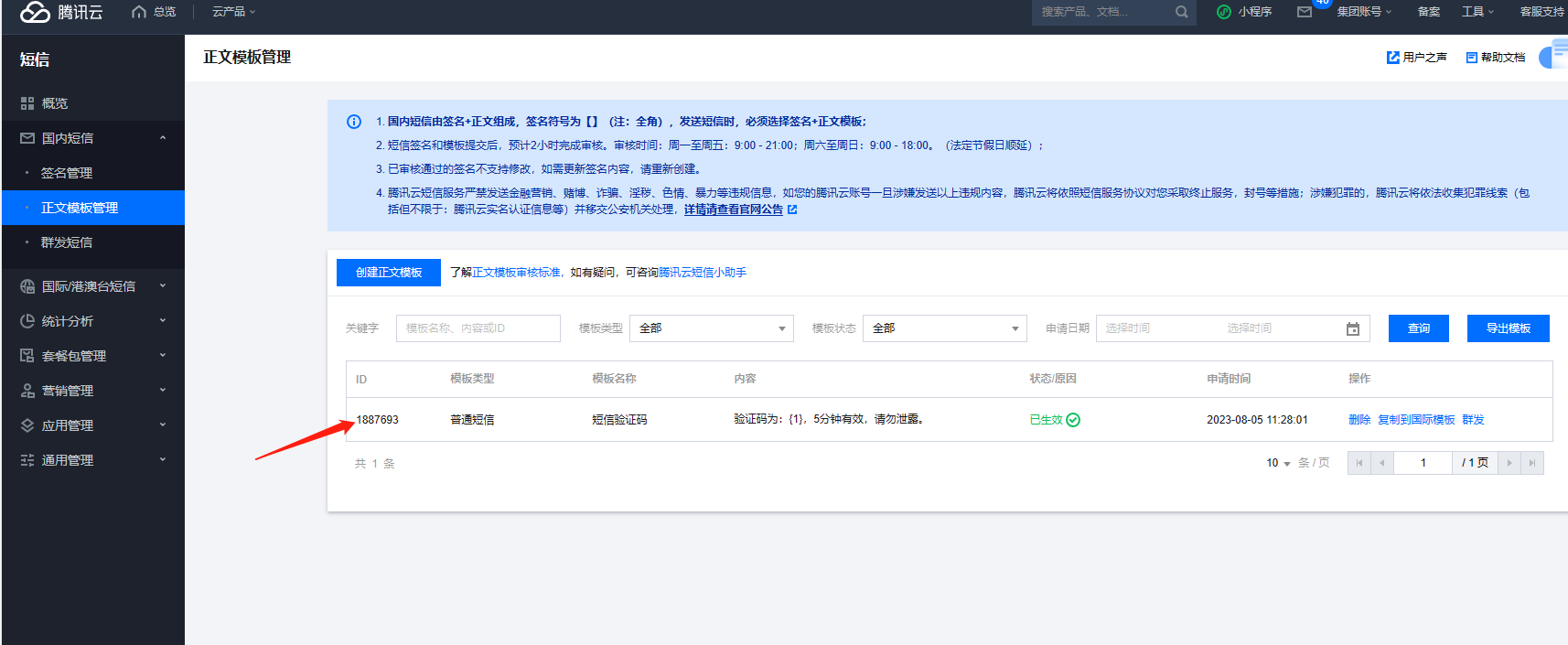Open the 腾讯云短信小助手 link
This screenshot has height=645, width=1568.
point(703,273)
